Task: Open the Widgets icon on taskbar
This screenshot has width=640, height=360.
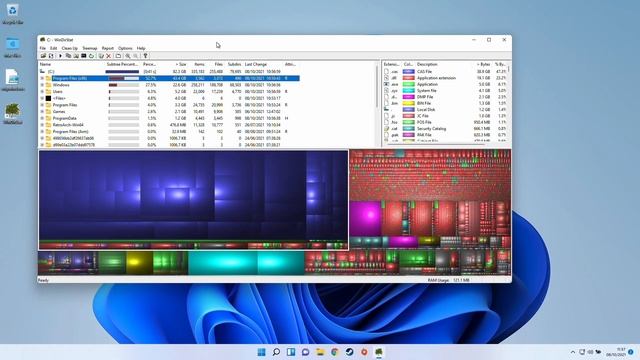Action: [291, 352]
